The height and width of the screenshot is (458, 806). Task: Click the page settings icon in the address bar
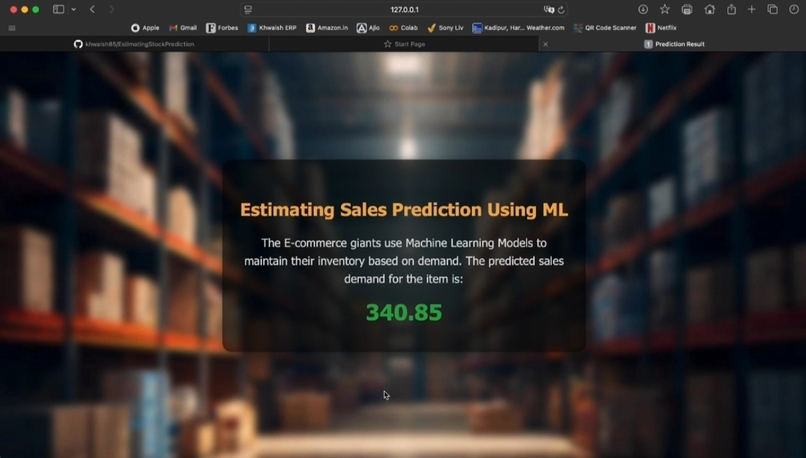248,9
